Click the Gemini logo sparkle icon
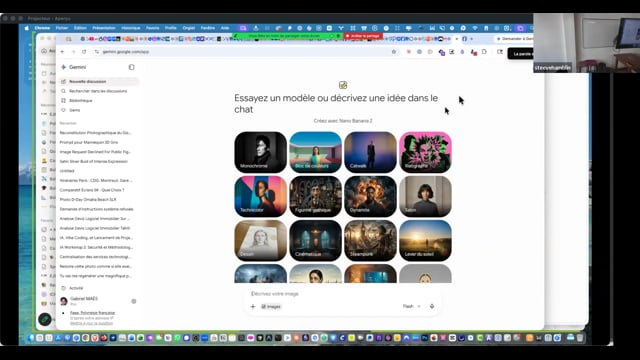The width and height of the screenshot is (640, 360). (63, 67)
